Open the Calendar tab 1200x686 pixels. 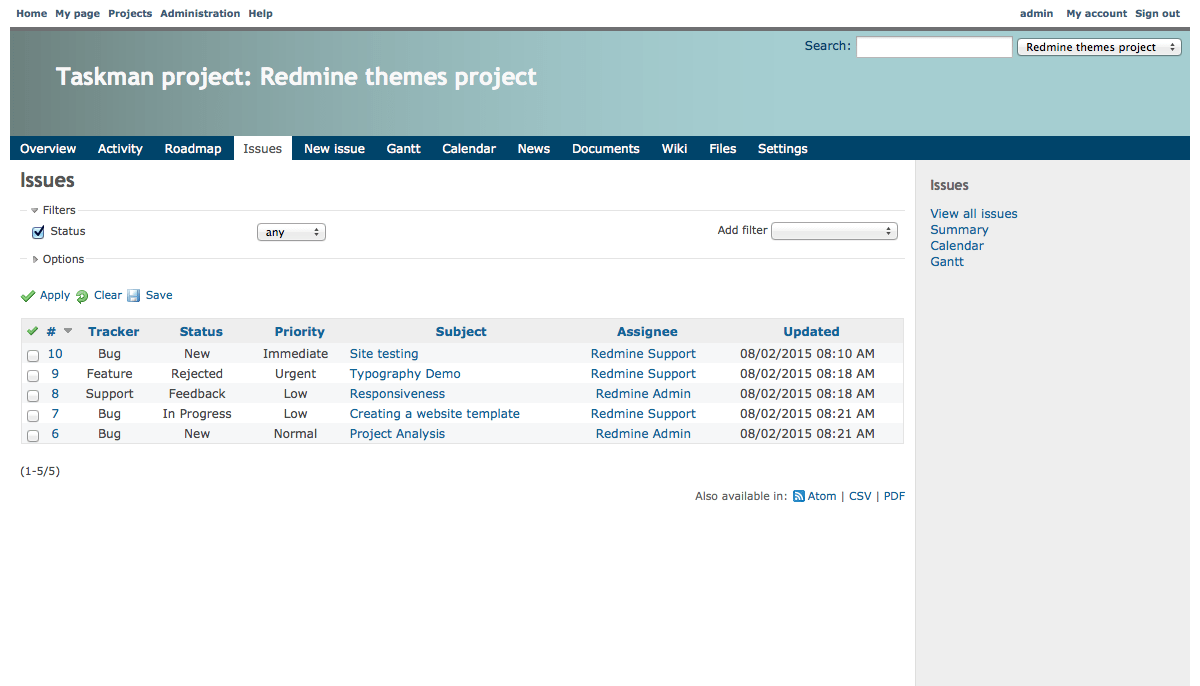[469, 149]
